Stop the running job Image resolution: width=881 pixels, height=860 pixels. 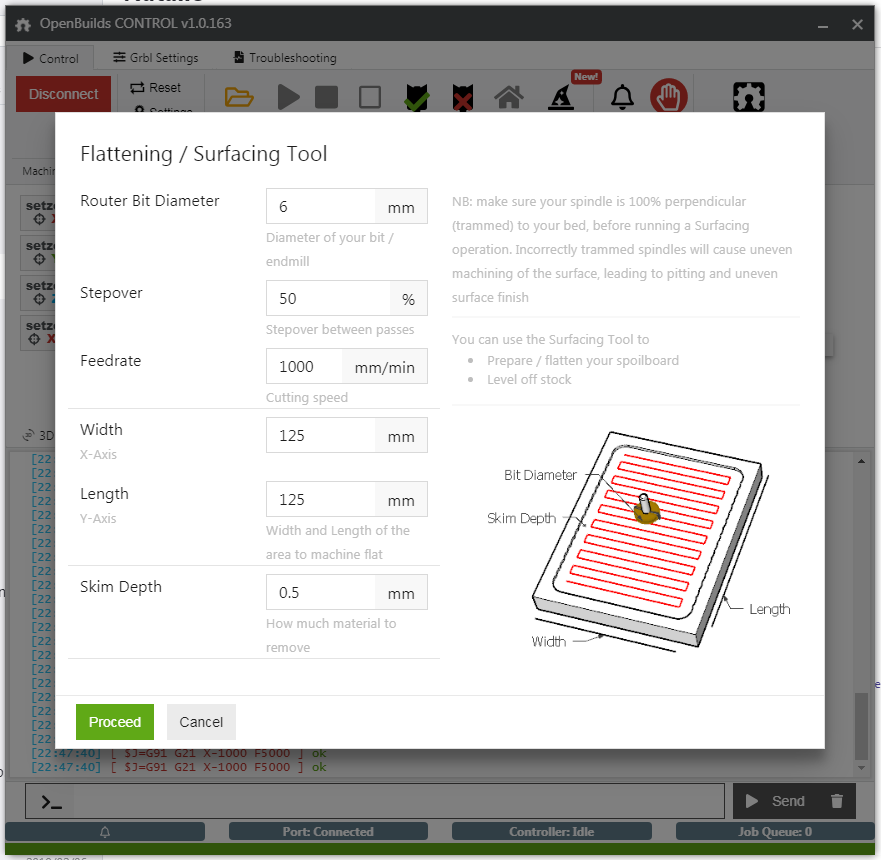[x=328, y=97]
